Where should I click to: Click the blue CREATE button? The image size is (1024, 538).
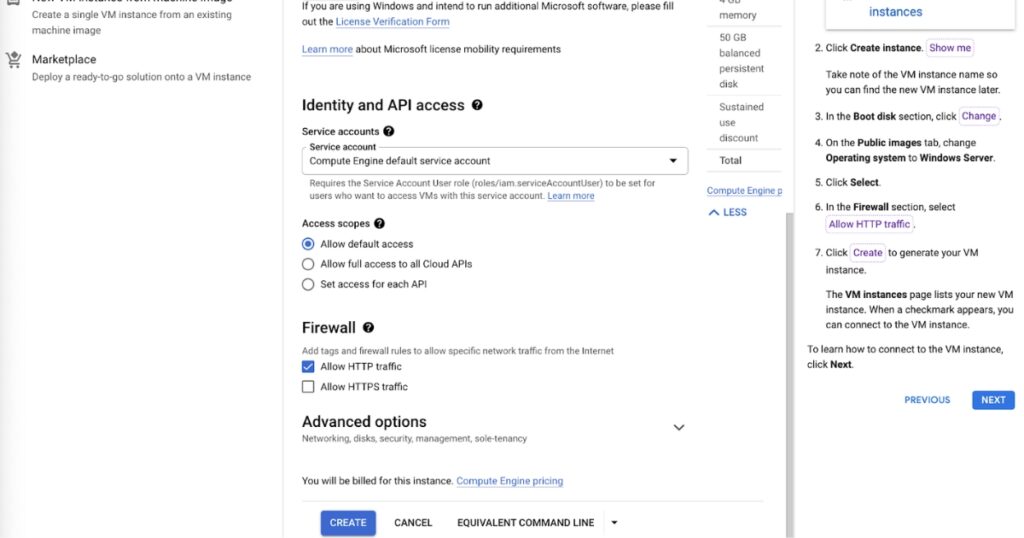348,522
